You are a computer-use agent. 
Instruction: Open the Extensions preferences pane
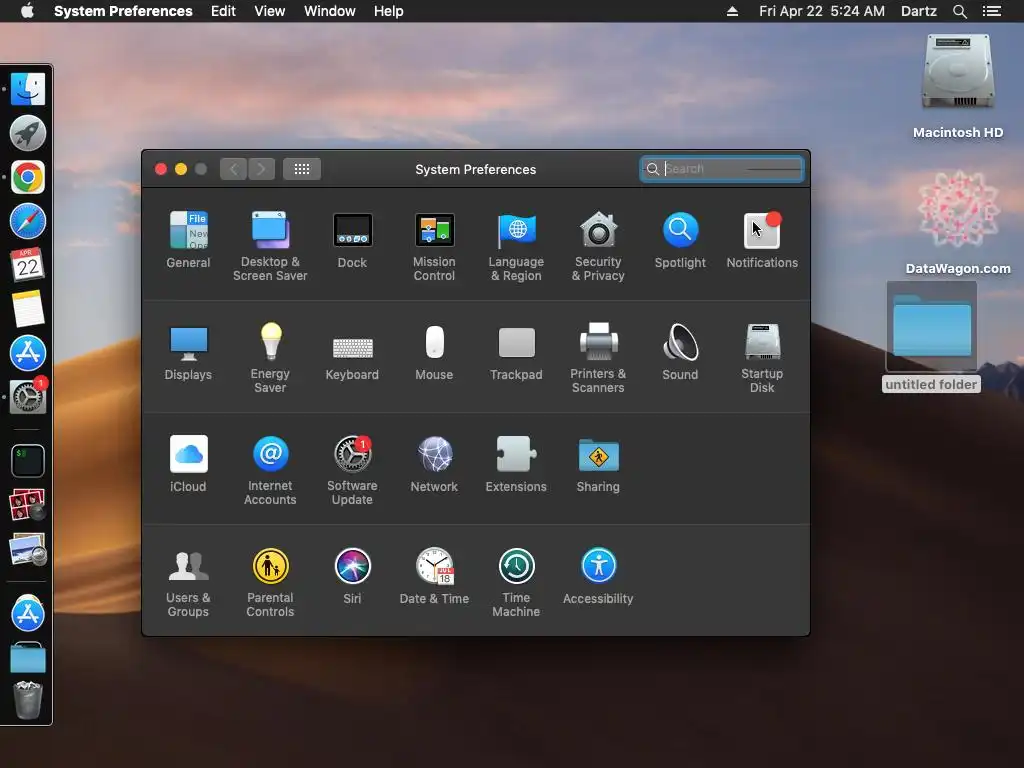coord(516,464)
